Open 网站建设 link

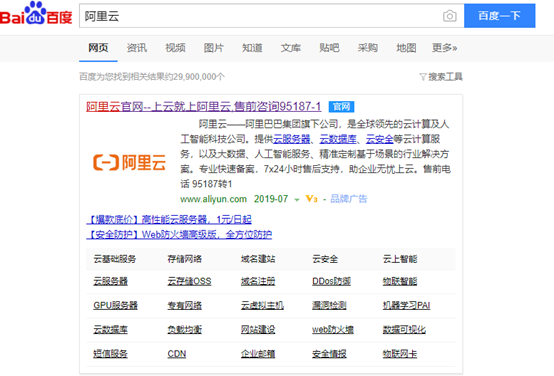point(258,330)
